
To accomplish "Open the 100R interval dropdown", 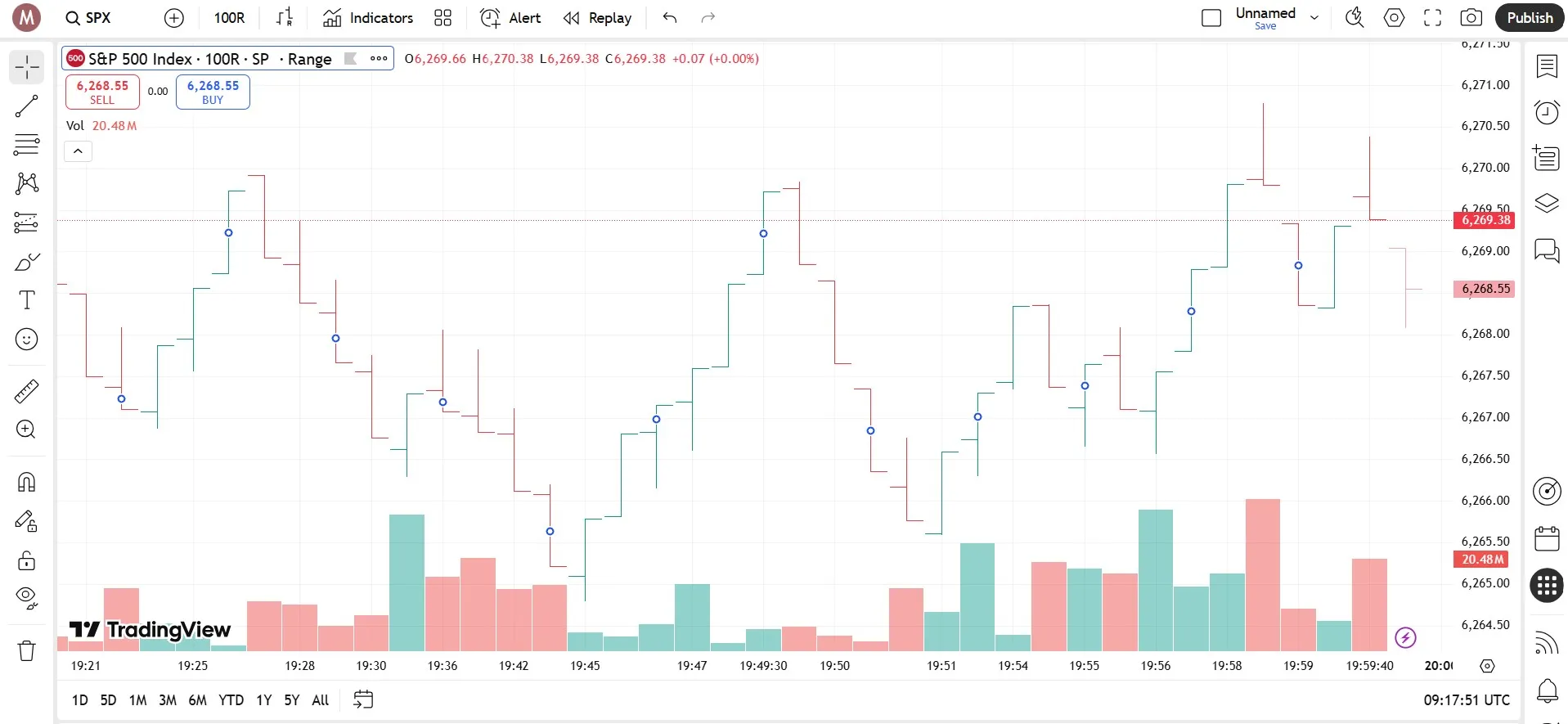I will point(229,18).
